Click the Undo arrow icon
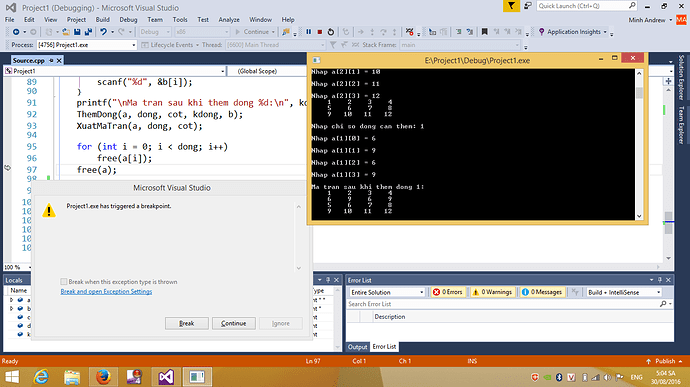The image size is (690, 387). coord(103,32)
